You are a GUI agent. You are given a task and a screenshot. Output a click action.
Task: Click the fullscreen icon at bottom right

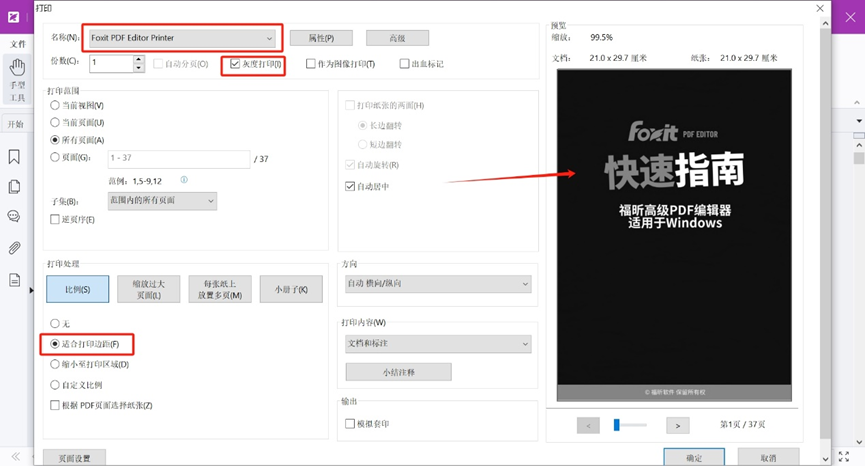844,456
